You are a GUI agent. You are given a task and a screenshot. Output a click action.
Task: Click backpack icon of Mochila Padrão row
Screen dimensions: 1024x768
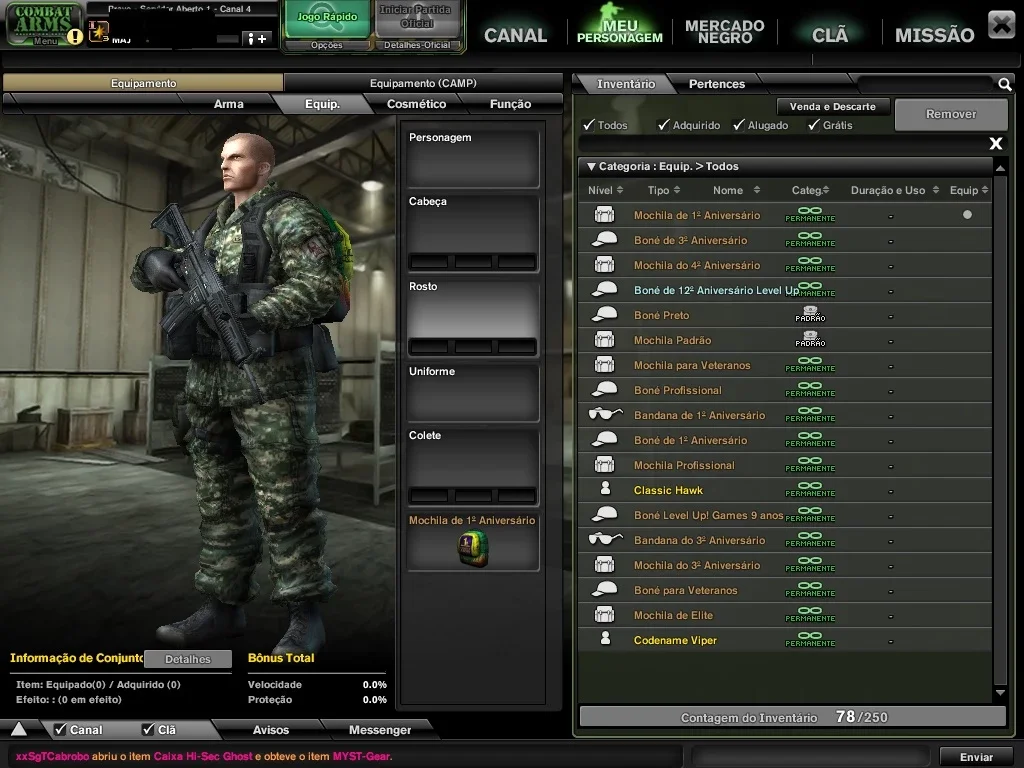(x=604, y=340)
